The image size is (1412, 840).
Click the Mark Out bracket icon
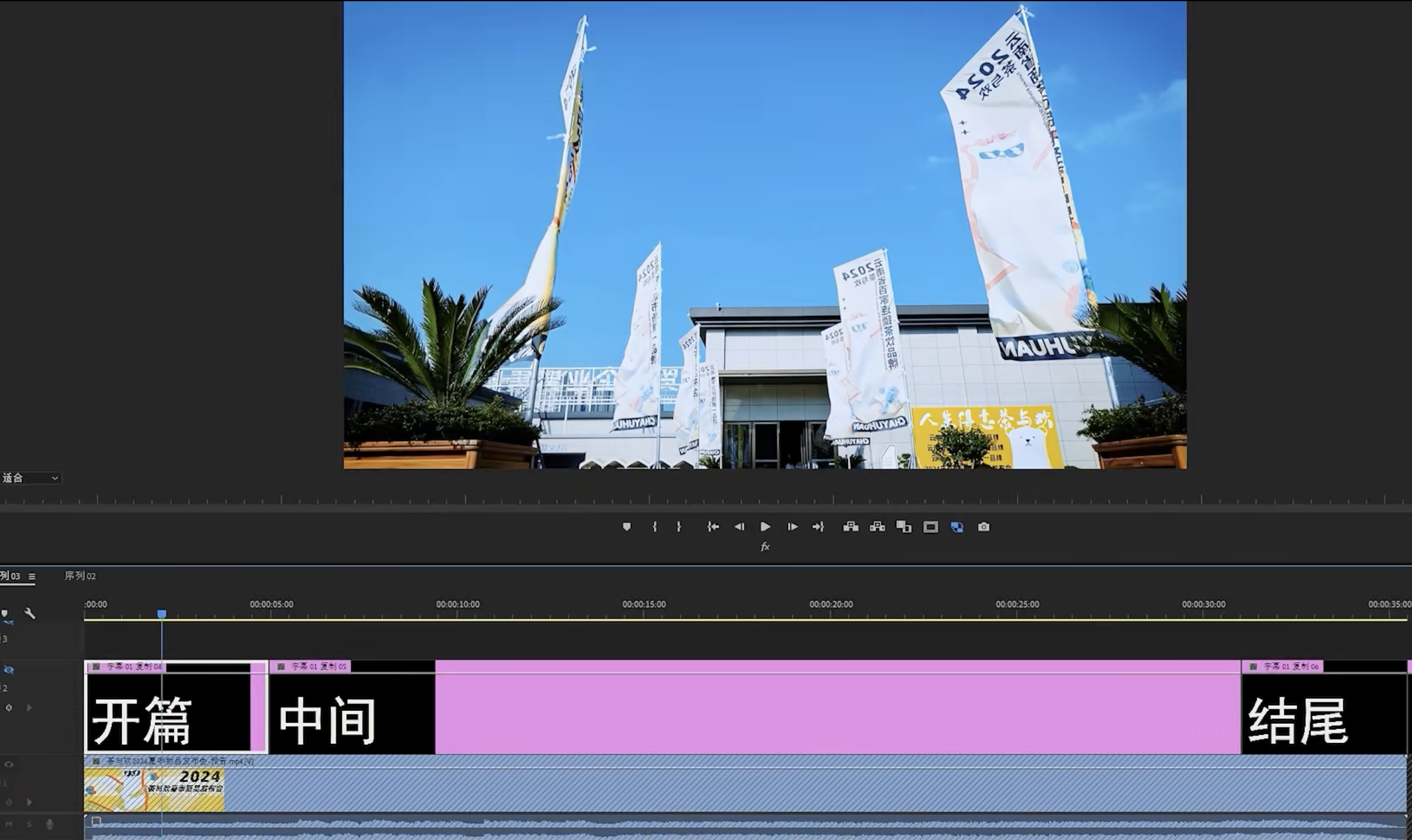pyautogui.click(x=679, y=527)
